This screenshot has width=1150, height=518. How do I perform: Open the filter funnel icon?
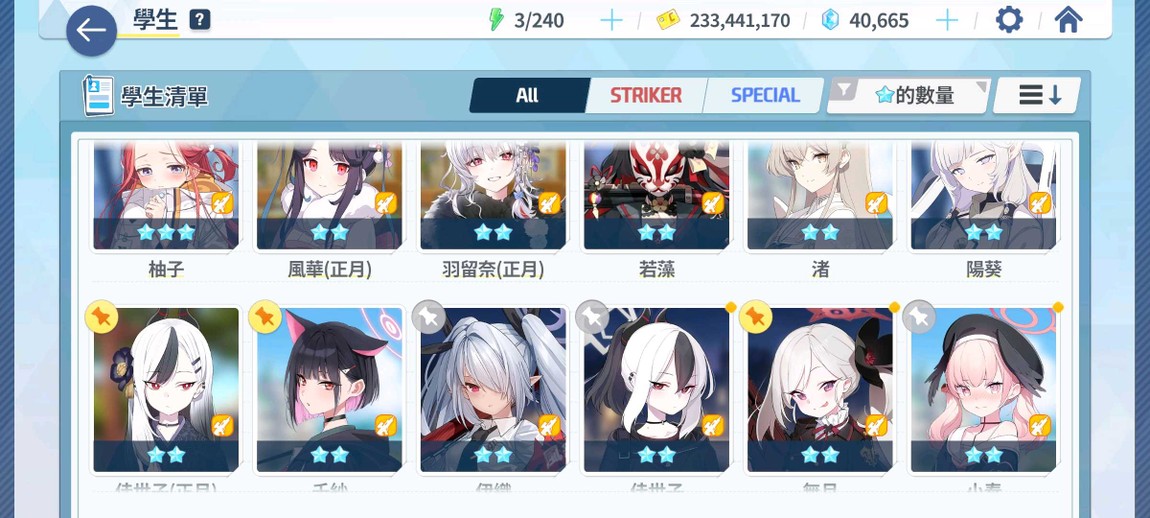pos(845,91)
